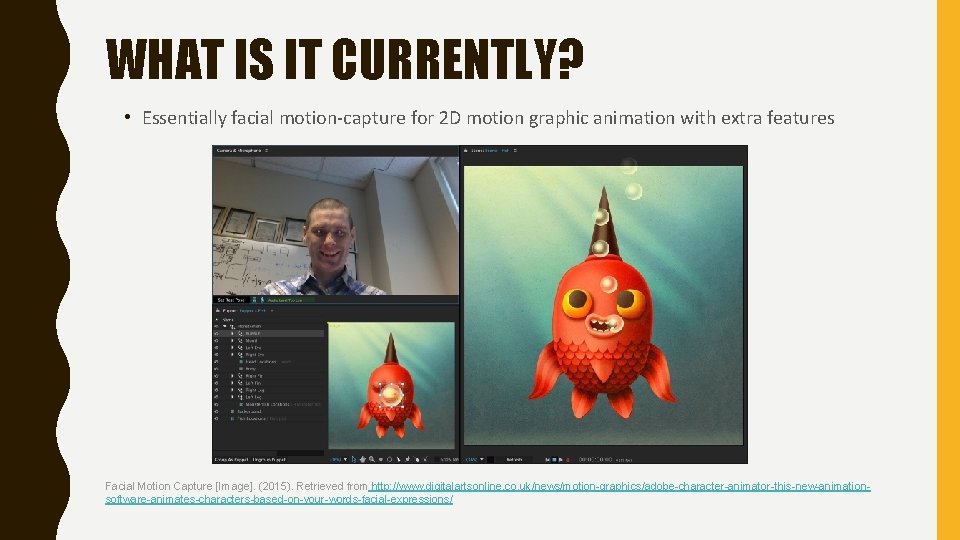Select the Background layer row

click(x=268, y=411)
